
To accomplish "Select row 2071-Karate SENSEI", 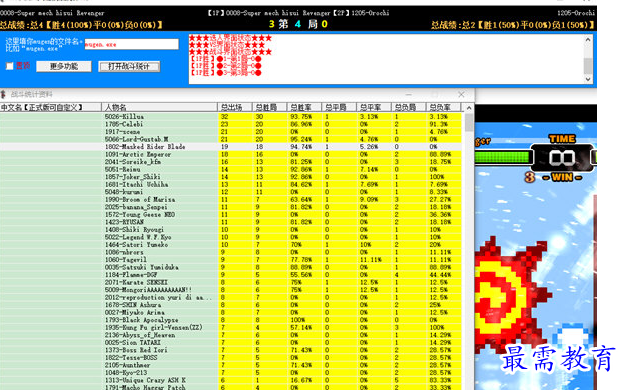I will [231, 283].
